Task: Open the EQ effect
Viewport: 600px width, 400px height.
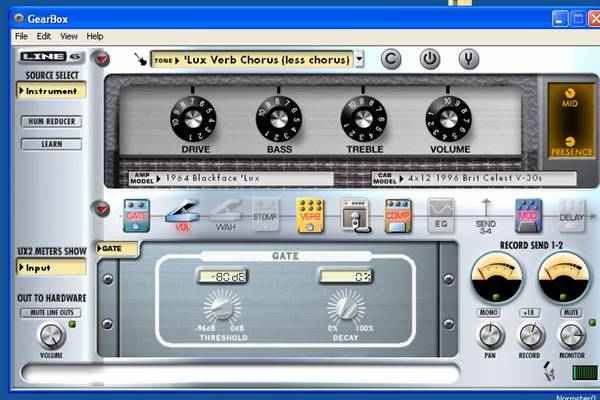Action: coord(441,216)
